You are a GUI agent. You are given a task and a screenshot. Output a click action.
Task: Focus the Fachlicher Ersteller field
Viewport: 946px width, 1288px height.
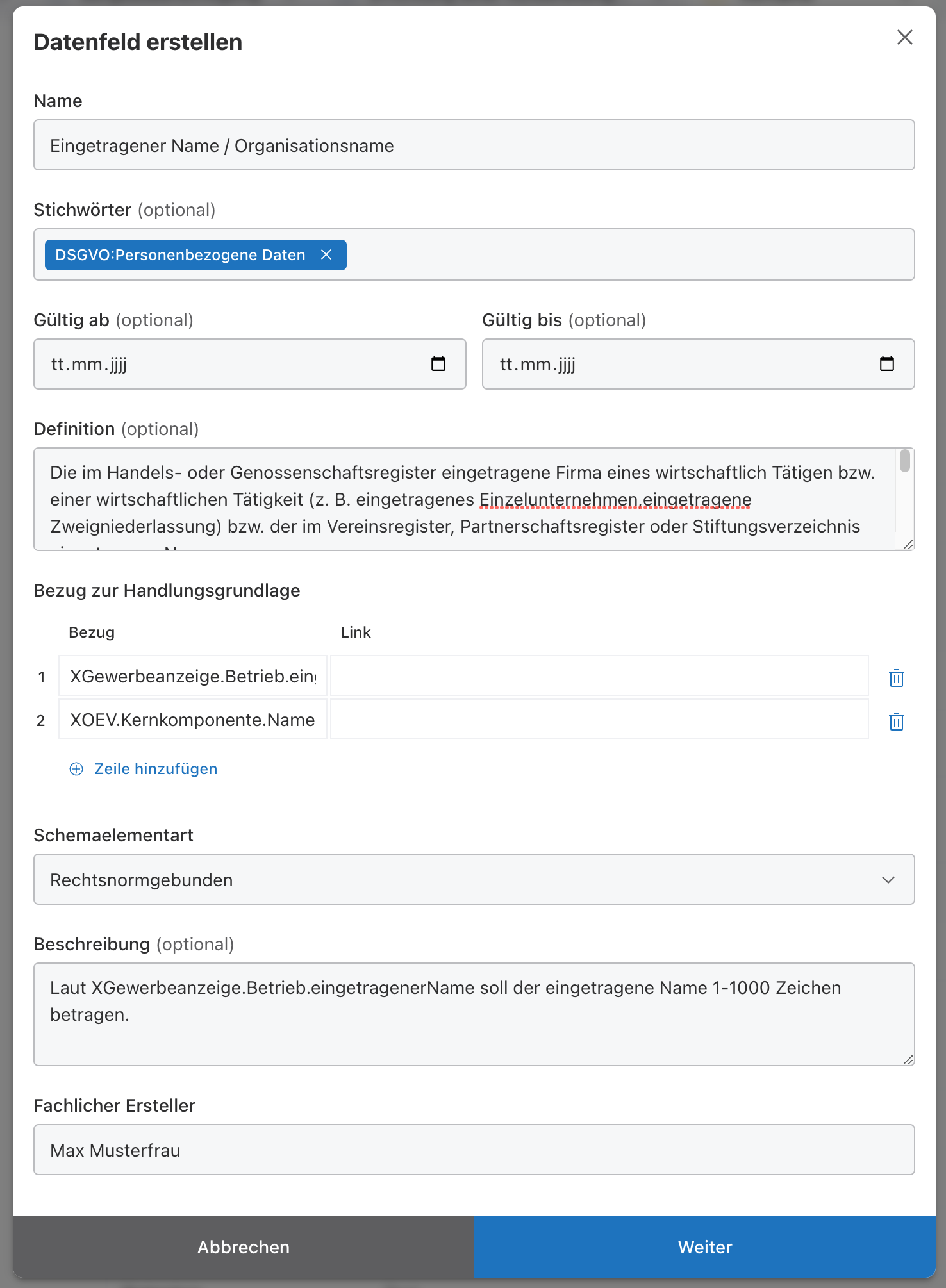(474, 1150)
